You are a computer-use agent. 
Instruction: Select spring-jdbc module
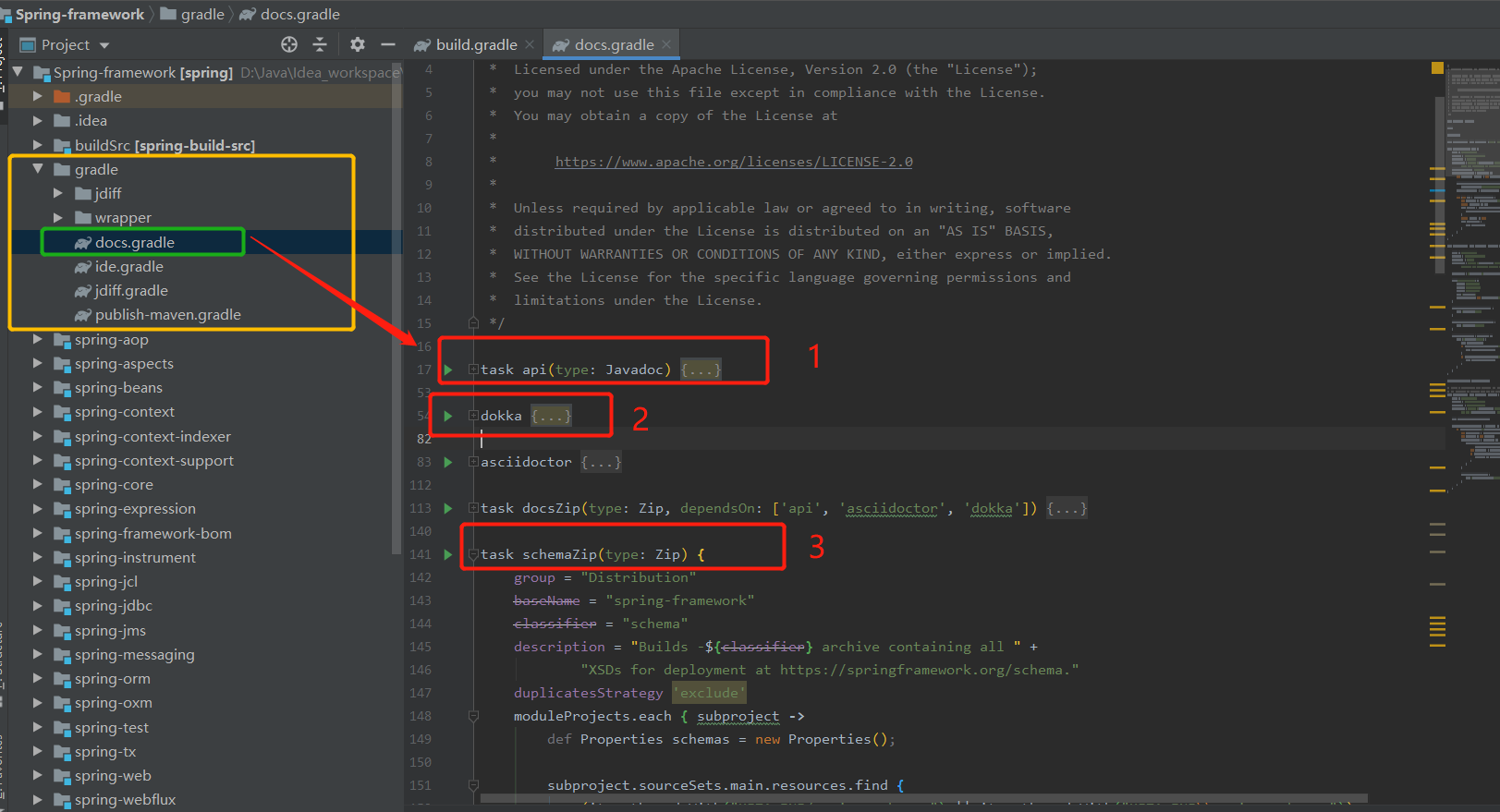[x=113, y=605]
